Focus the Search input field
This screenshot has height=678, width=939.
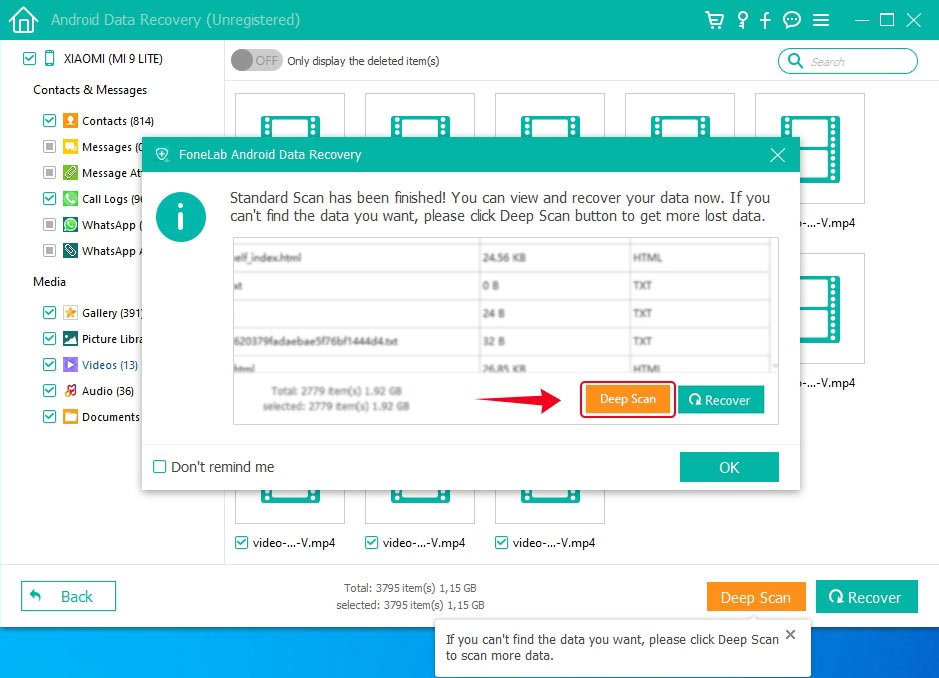tap(847, 61)
